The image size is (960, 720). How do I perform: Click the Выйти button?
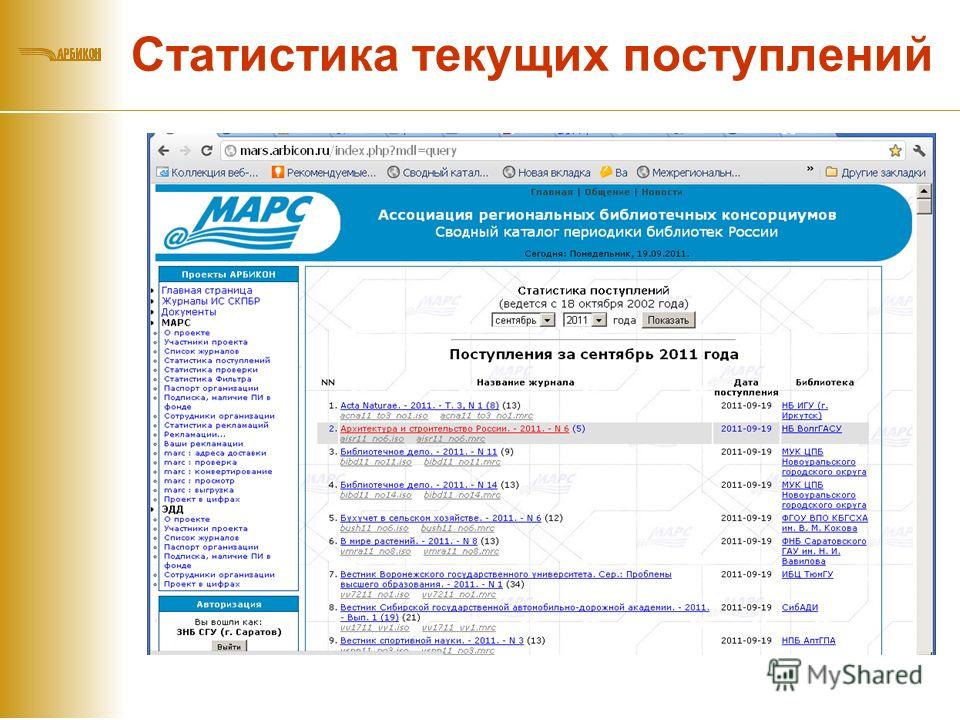click(229, 647)
